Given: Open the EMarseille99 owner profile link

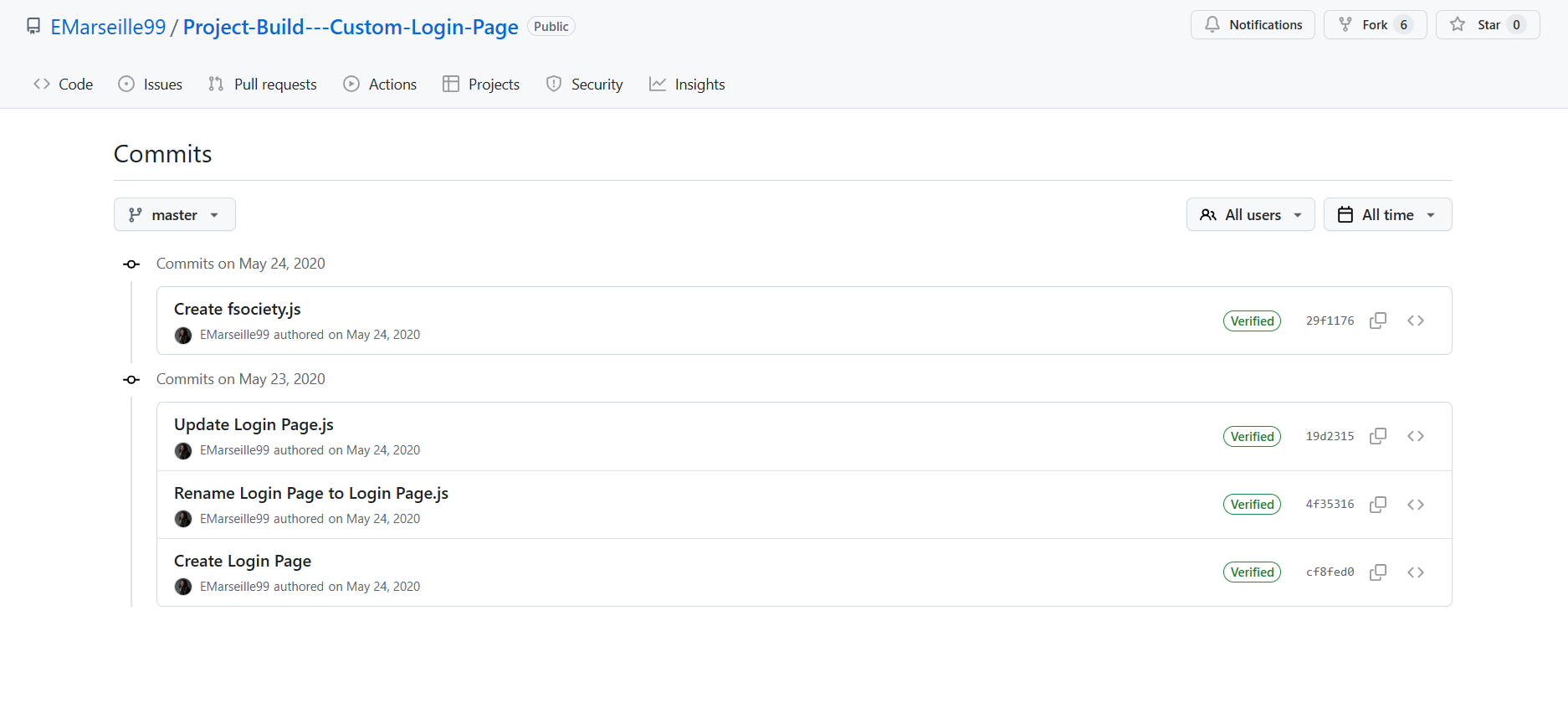Looking at the screenshot, I should point(108,27).
